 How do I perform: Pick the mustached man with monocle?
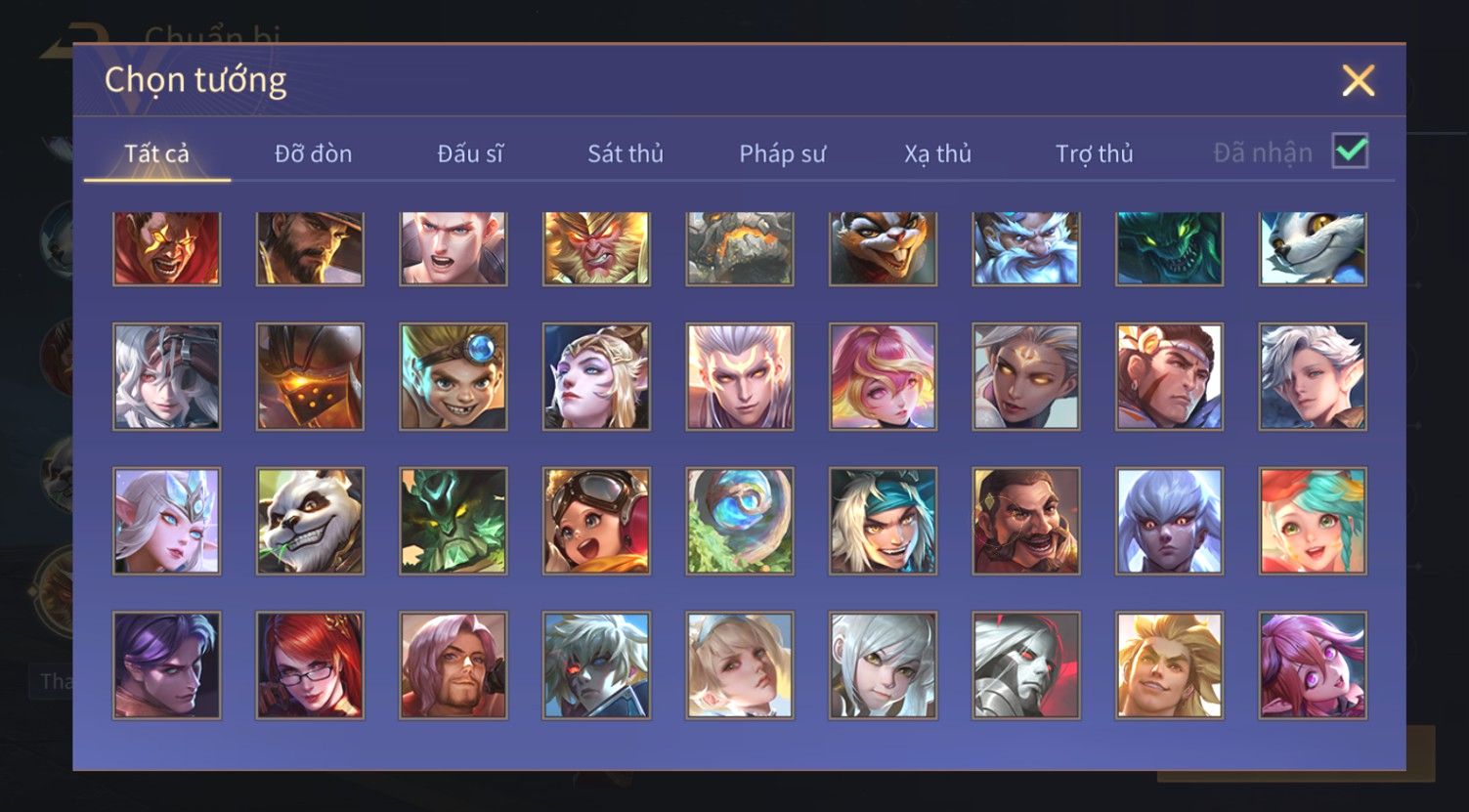(1026, 521)
